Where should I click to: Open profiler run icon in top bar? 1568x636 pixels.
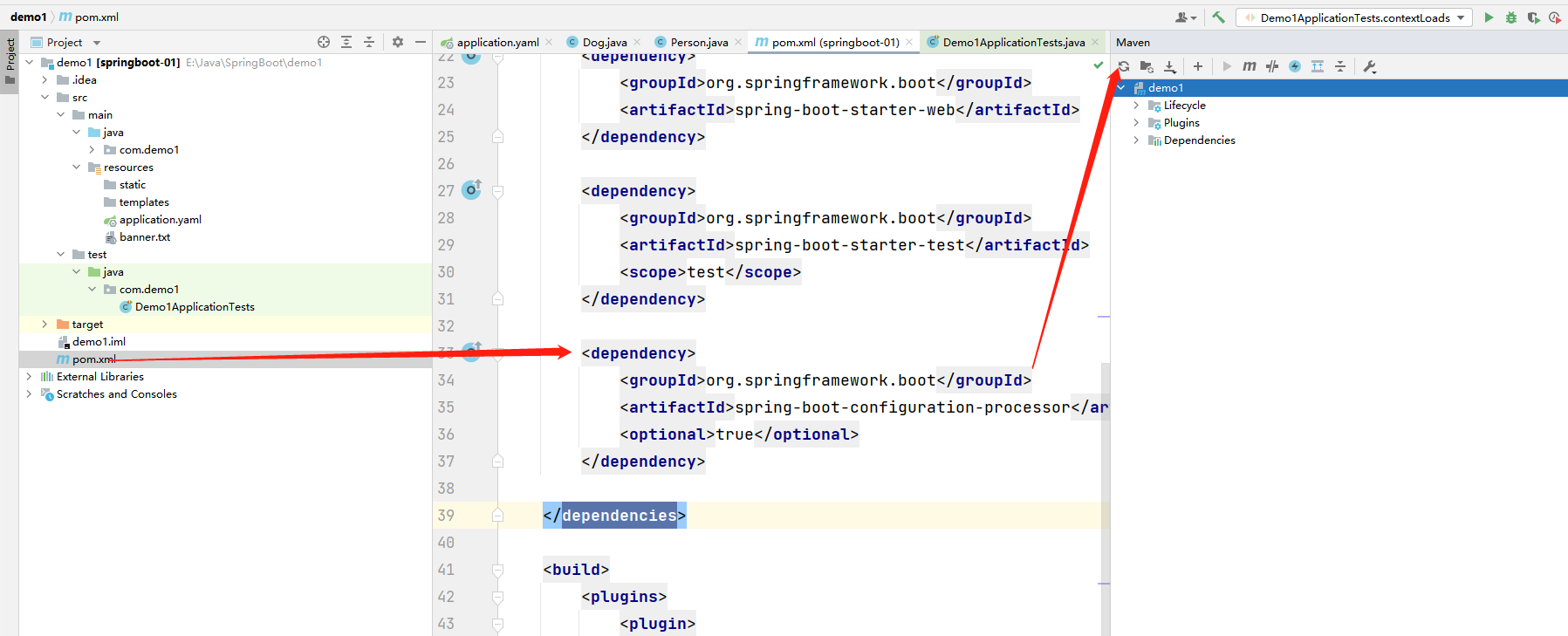tap(1555, 17)
